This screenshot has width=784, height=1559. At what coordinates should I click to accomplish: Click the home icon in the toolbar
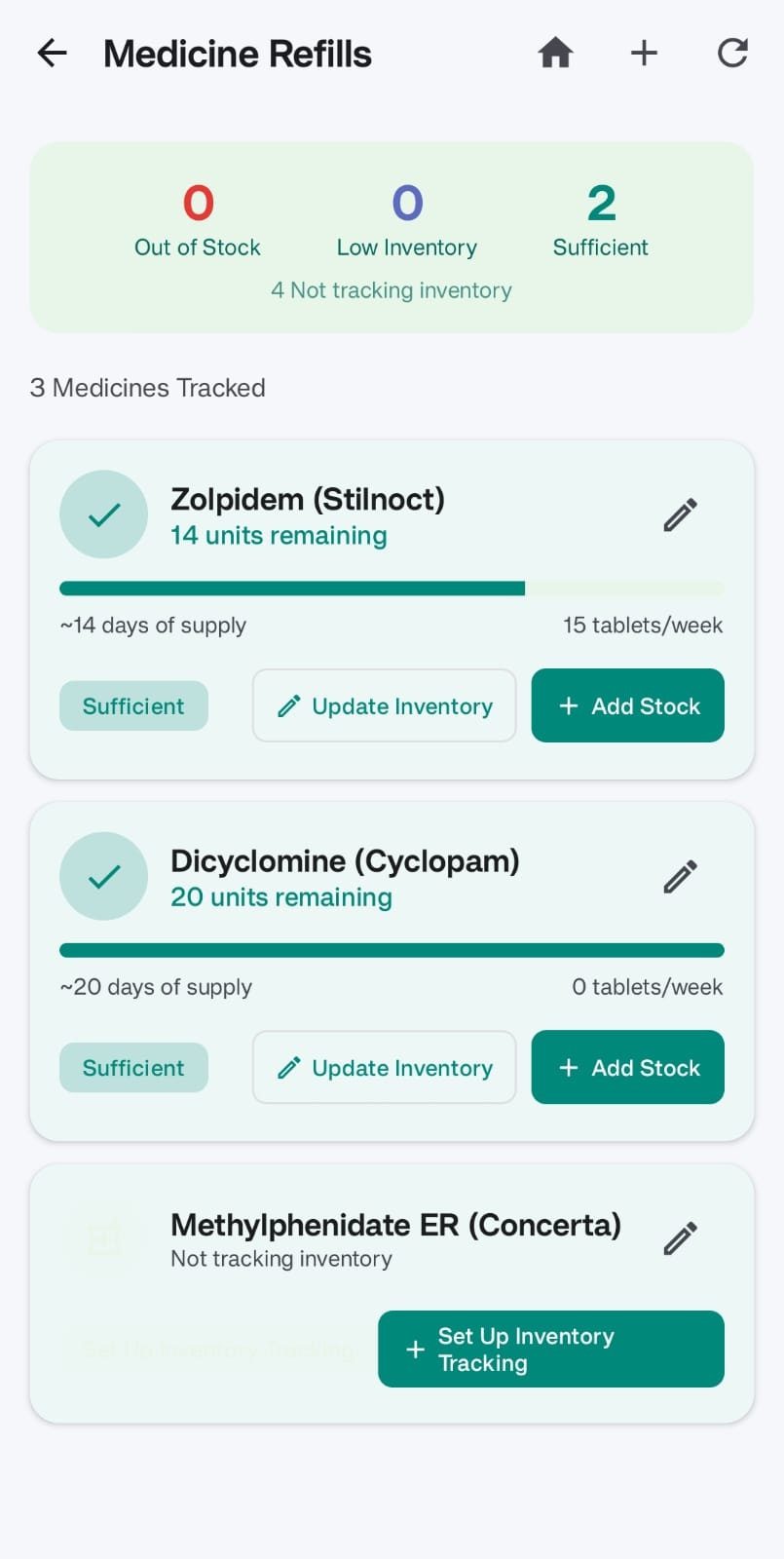click(x=555, y=54)
